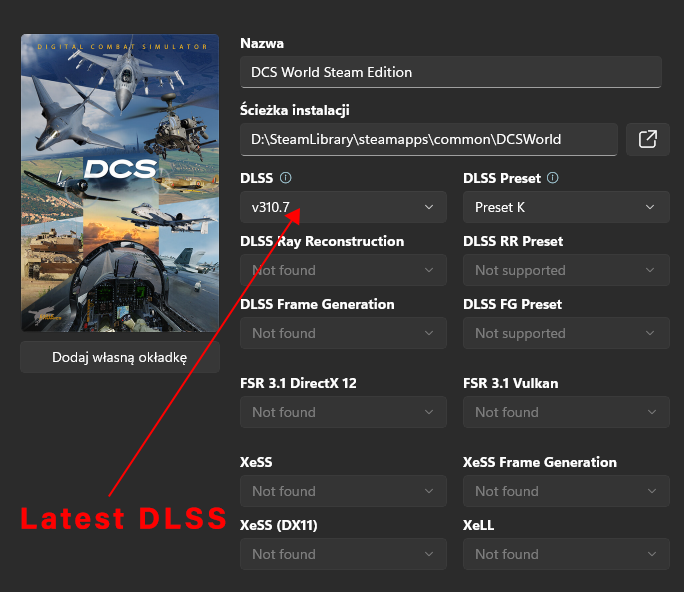This screenshot has height=592, width=684.
Task: Open FSR 3.1 DirectX 12 dropdown
Action: pos(343,412)
